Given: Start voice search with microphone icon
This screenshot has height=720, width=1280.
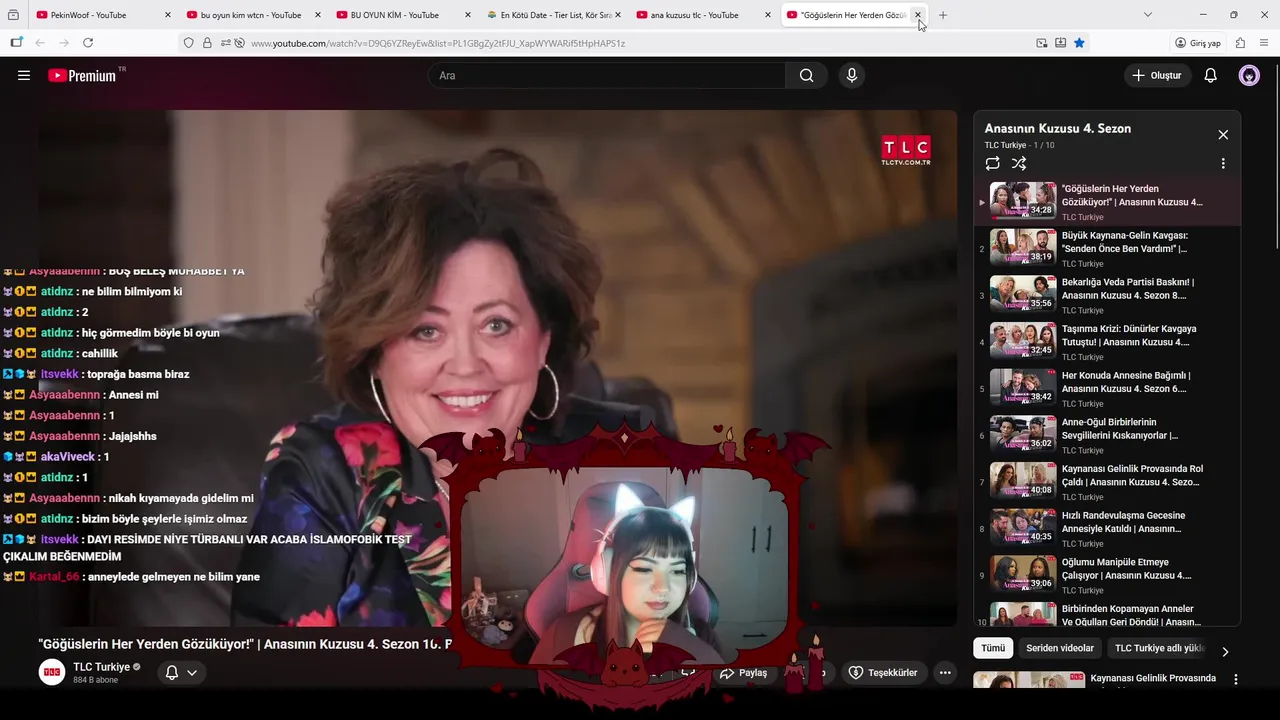Looking at the screenshot, I should [851, 75].
